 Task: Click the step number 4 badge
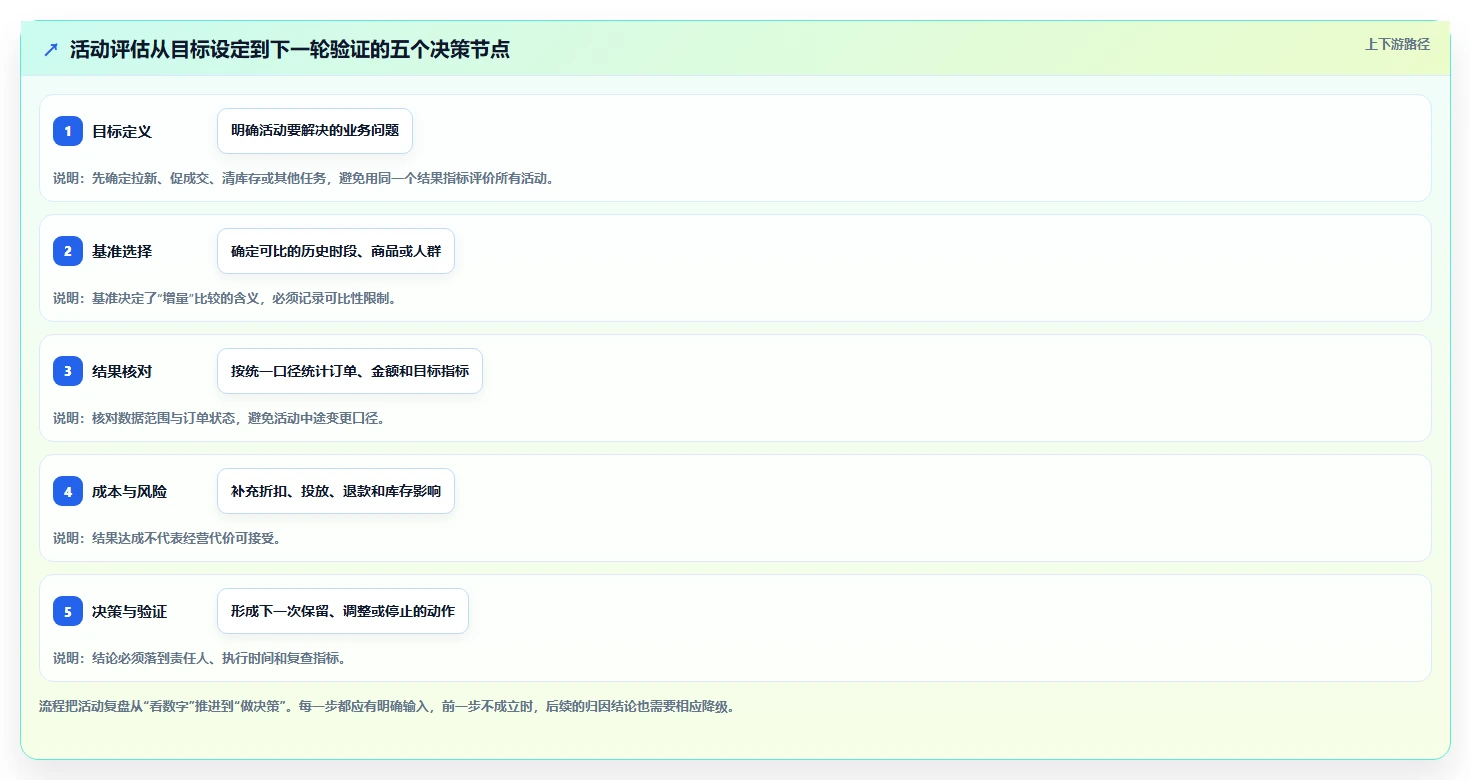pos(68,491)
